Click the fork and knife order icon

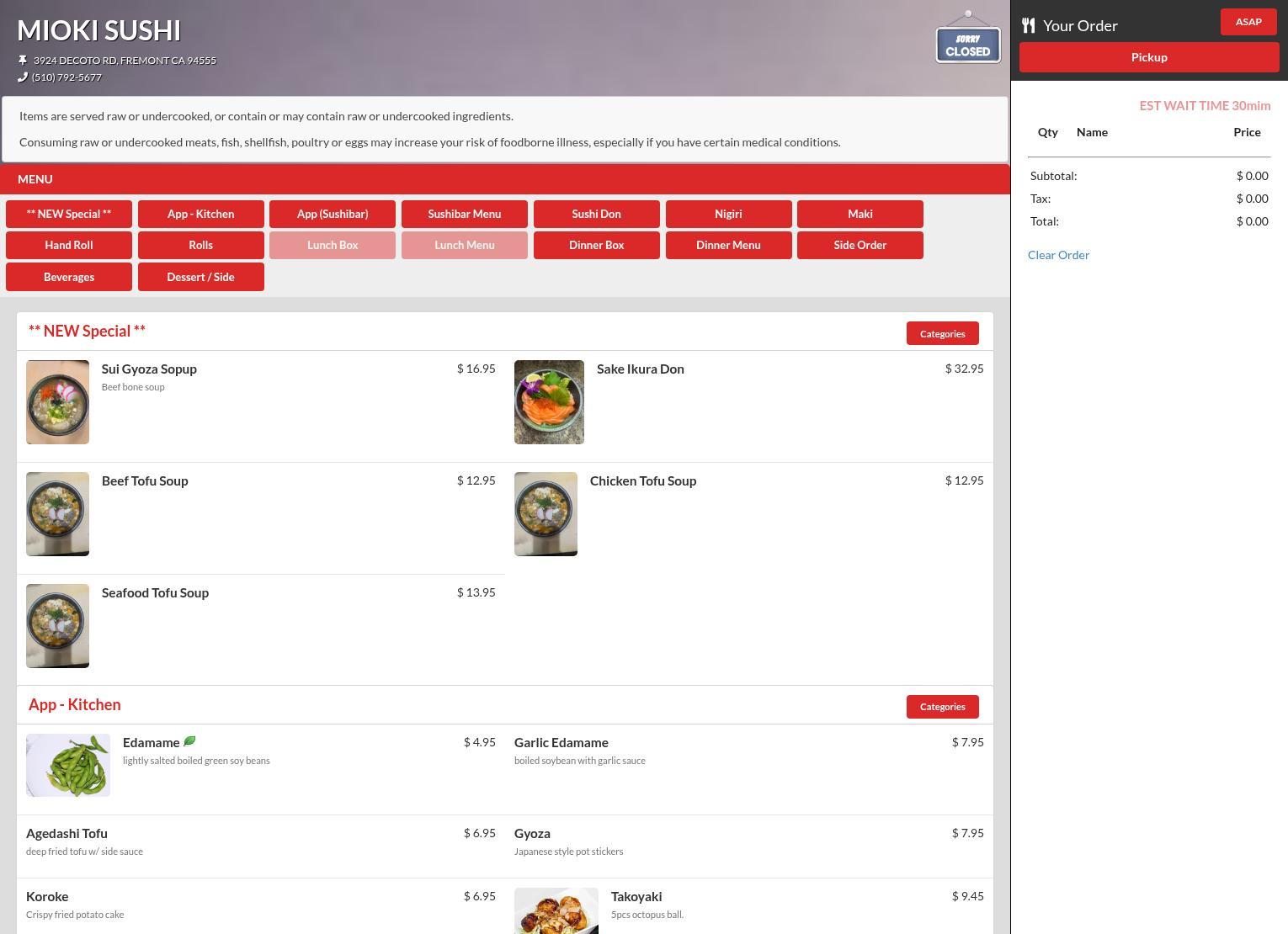1028,25
